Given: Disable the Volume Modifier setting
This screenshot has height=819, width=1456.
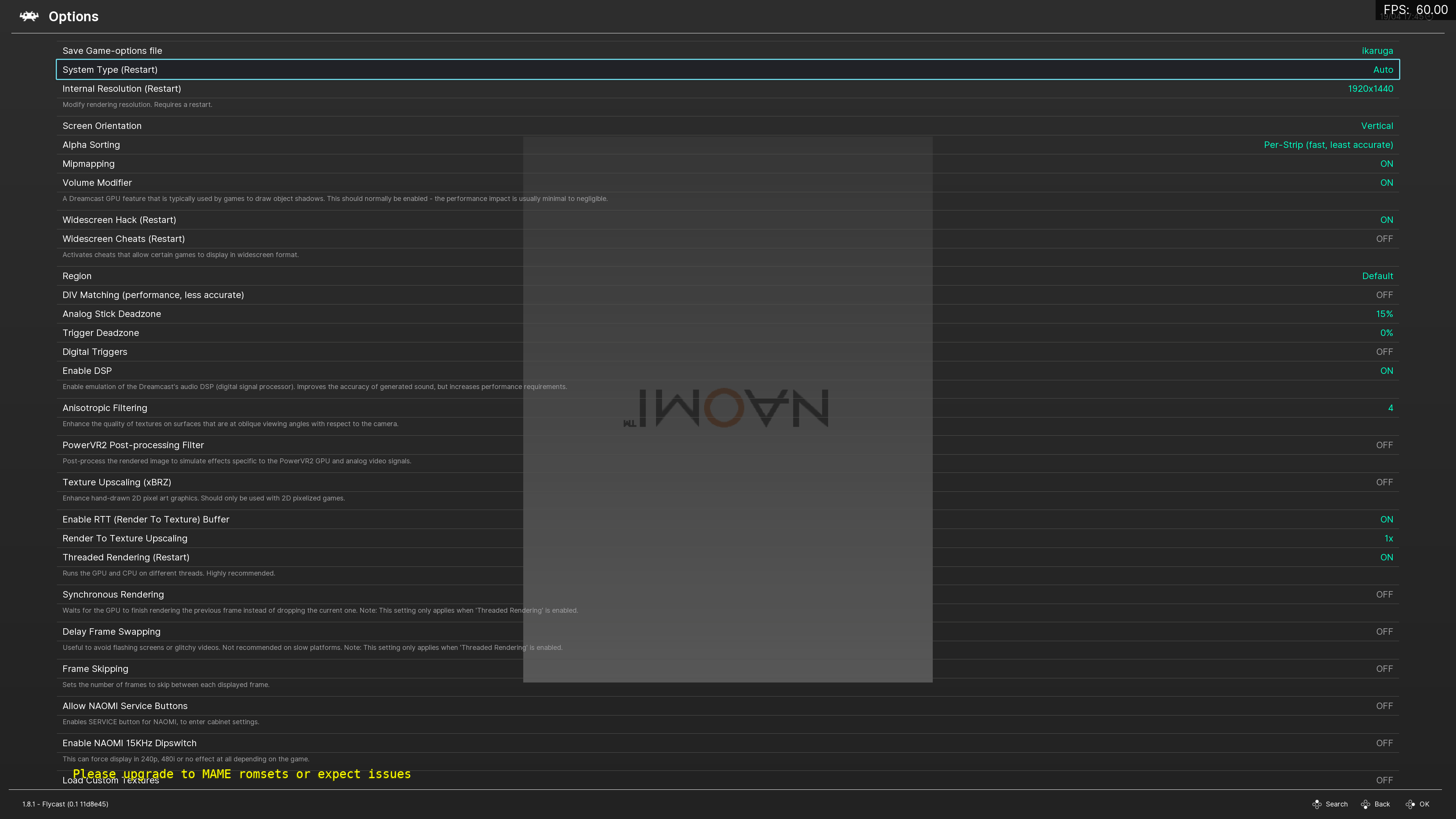Looking at the screenshot, I should 728,182.
